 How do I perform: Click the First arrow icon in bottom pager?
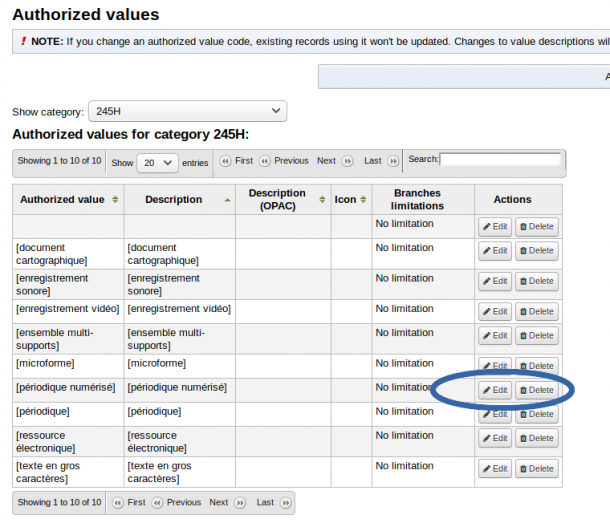coord(118,503)
